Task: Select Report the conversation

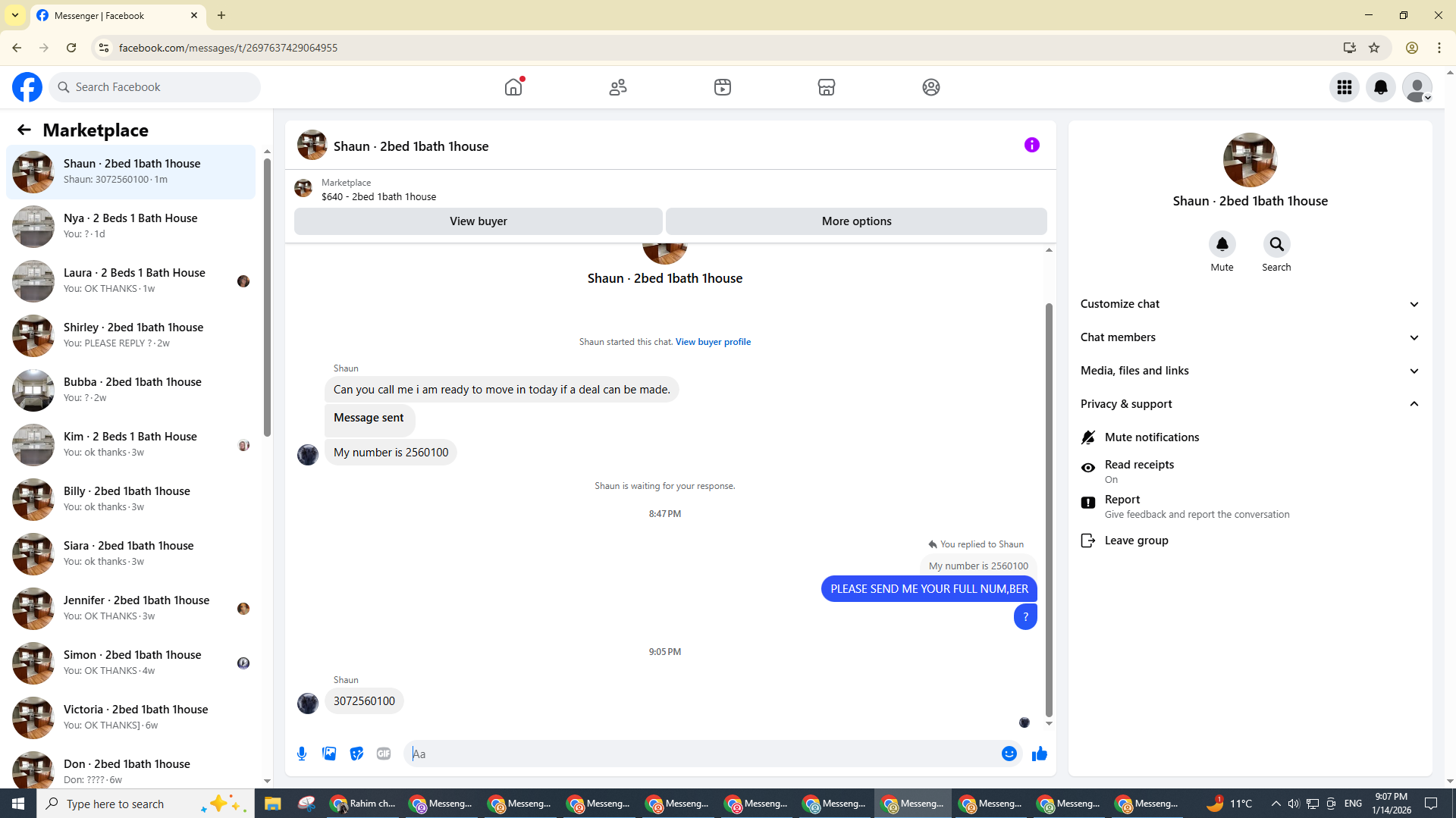Action: 1250,506
